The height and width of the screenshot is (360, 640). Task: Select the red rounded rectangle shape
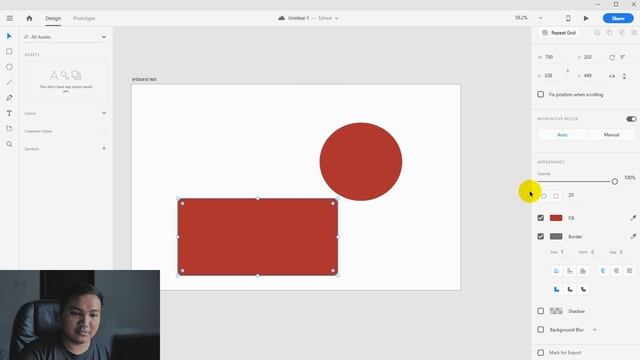258,237
